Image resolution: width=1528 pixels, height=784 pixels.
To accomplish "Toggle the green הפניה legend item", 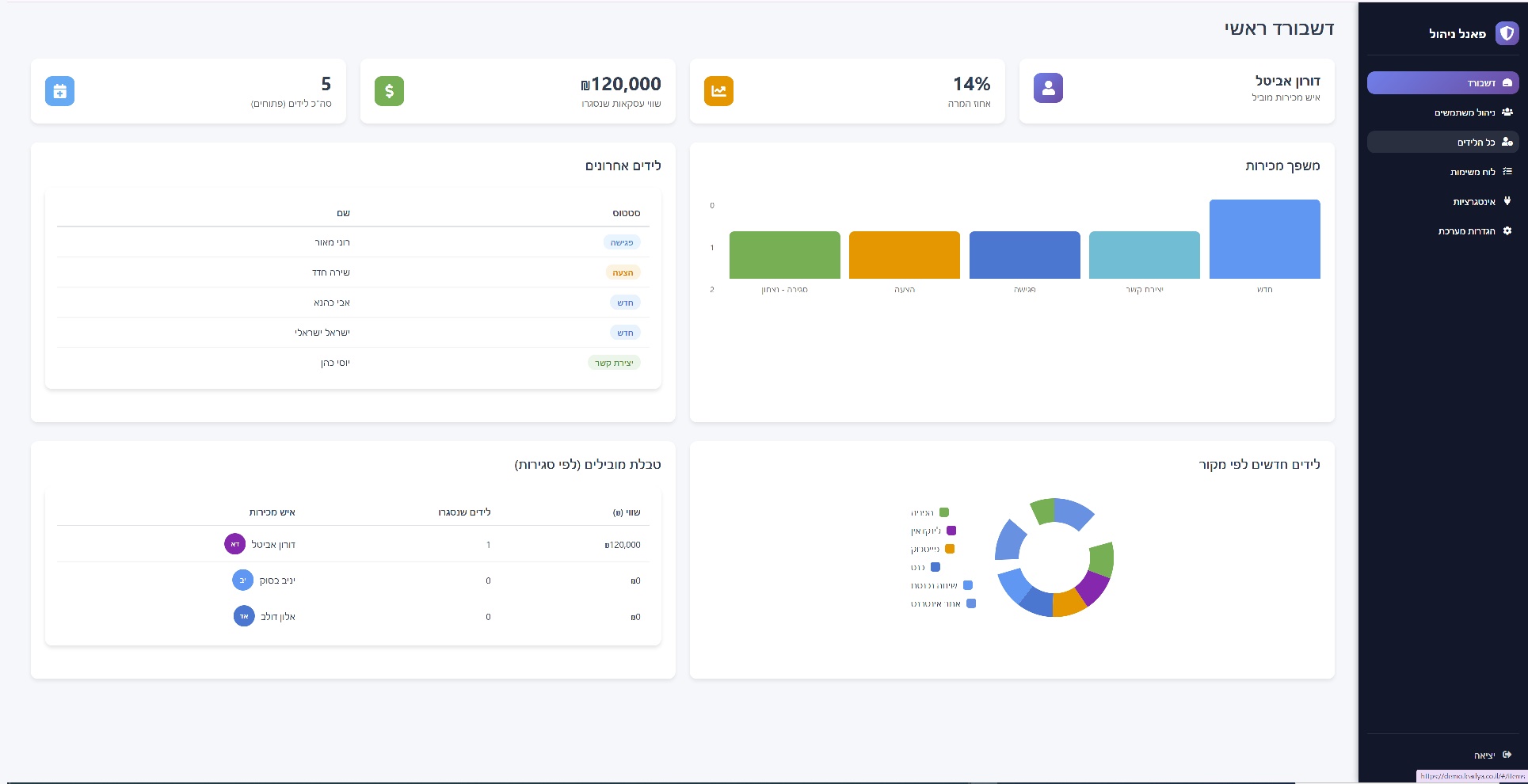I will [x=930, y=512].
